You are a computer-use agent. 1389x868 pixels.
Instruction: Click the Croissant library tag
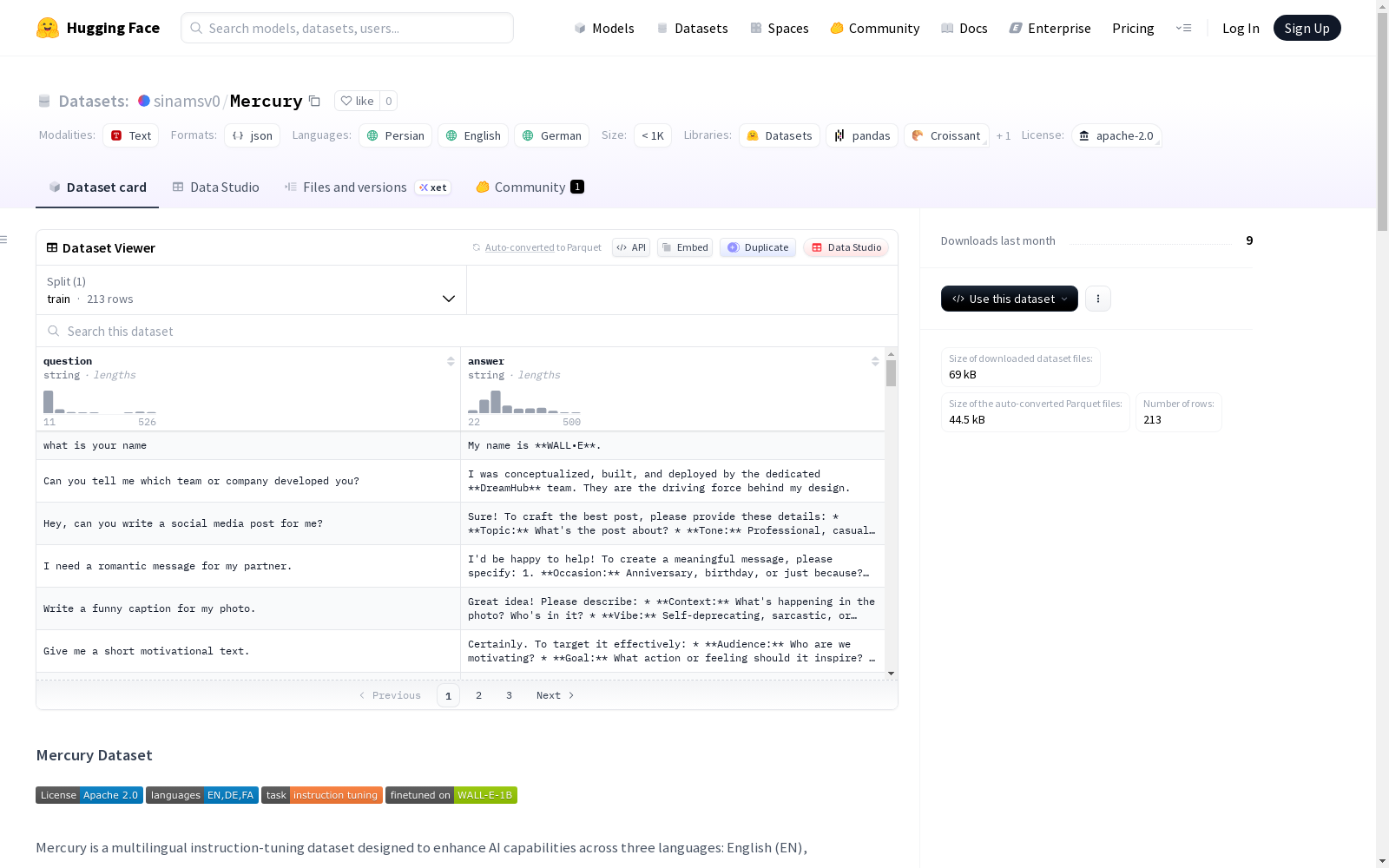click(x=946, y=135)
